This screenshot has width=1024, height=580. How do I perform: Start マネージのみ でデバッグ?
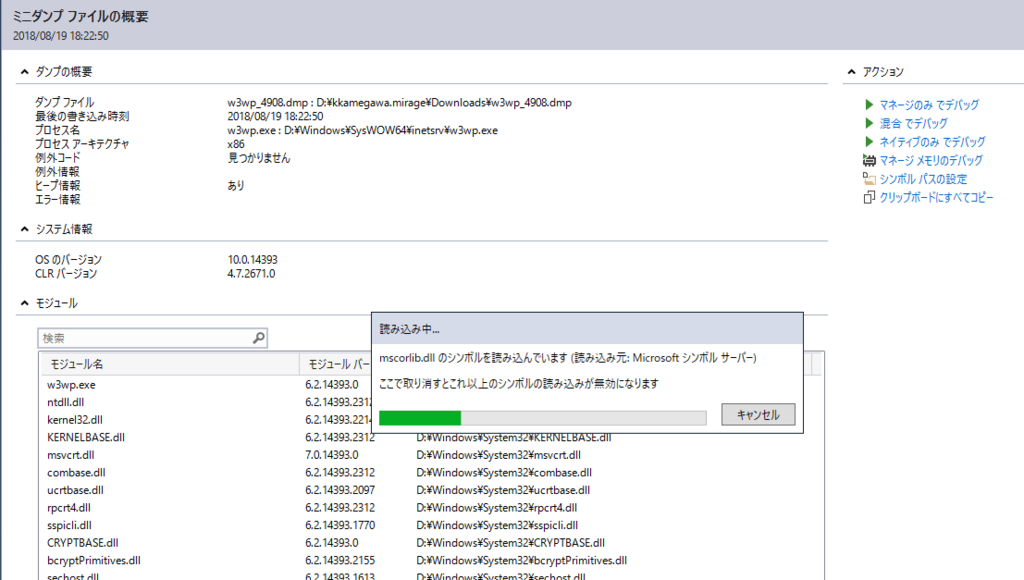(x=929, y=105)
